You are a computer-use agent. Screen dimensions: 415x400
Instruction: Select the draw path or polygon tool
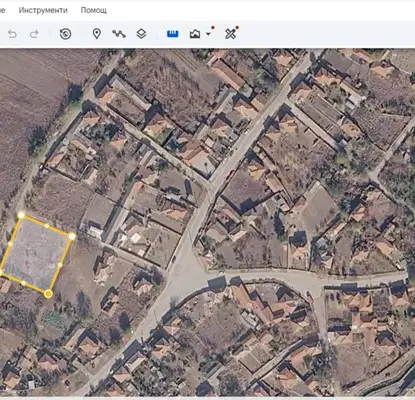tap(119, 34)
